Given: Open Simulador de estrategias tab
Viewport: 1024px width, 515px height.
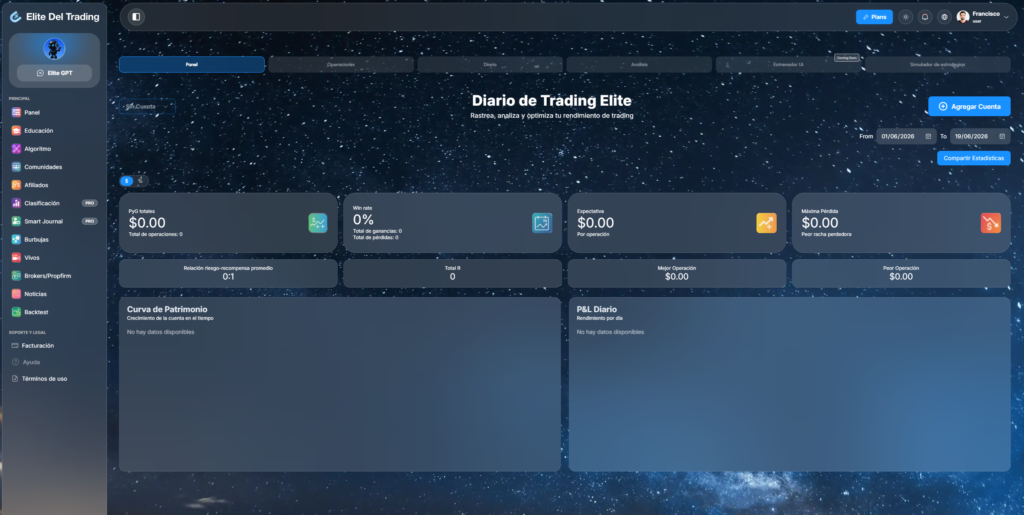Looking at the screenshot, I should pyautogui.click(x=938, y=65).
